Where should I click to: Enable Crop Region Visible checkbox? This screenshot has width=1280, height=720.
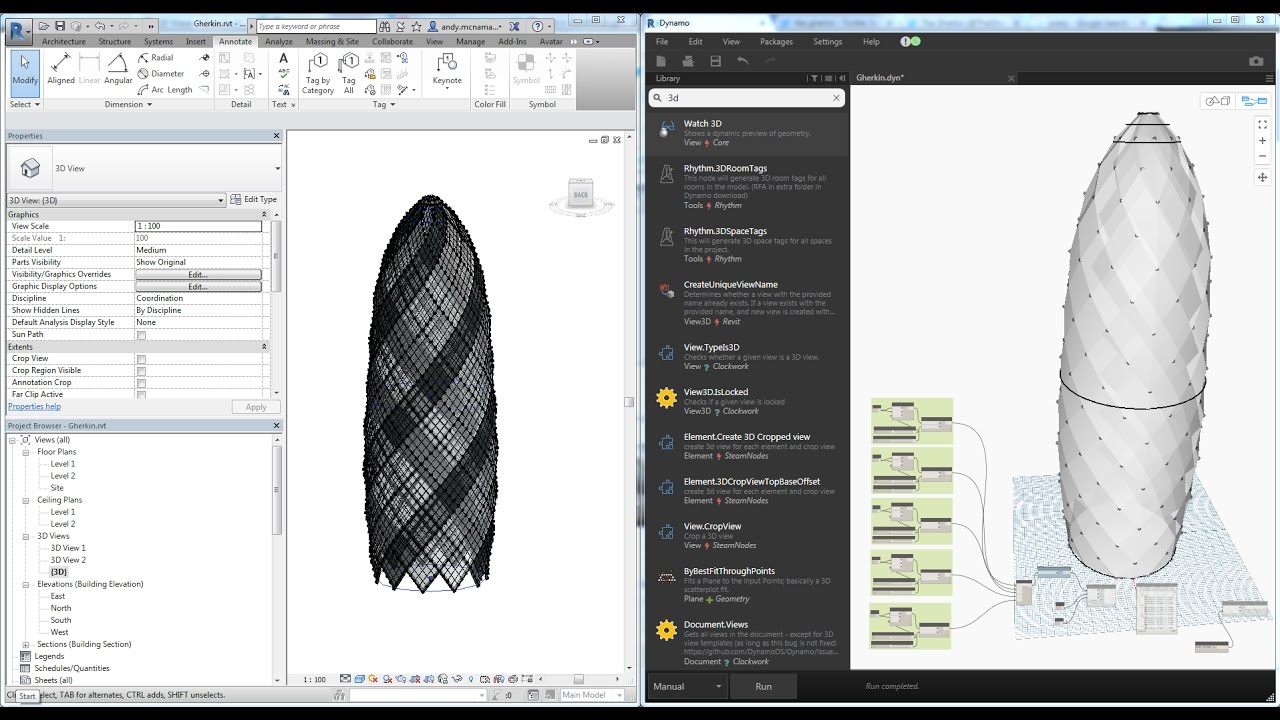click(x=141, y=371)
